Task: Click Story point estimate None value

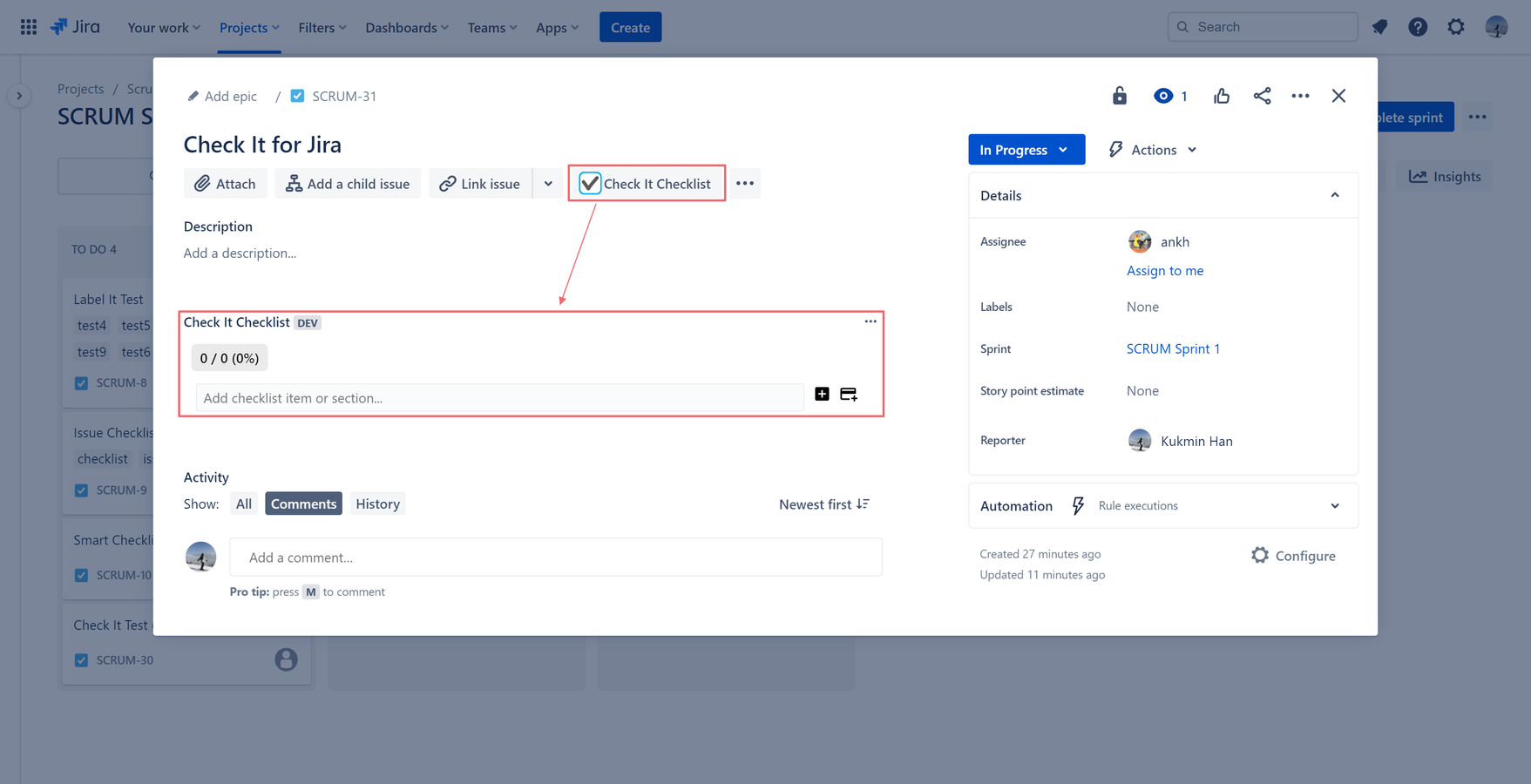Action: click(1142, 391)
